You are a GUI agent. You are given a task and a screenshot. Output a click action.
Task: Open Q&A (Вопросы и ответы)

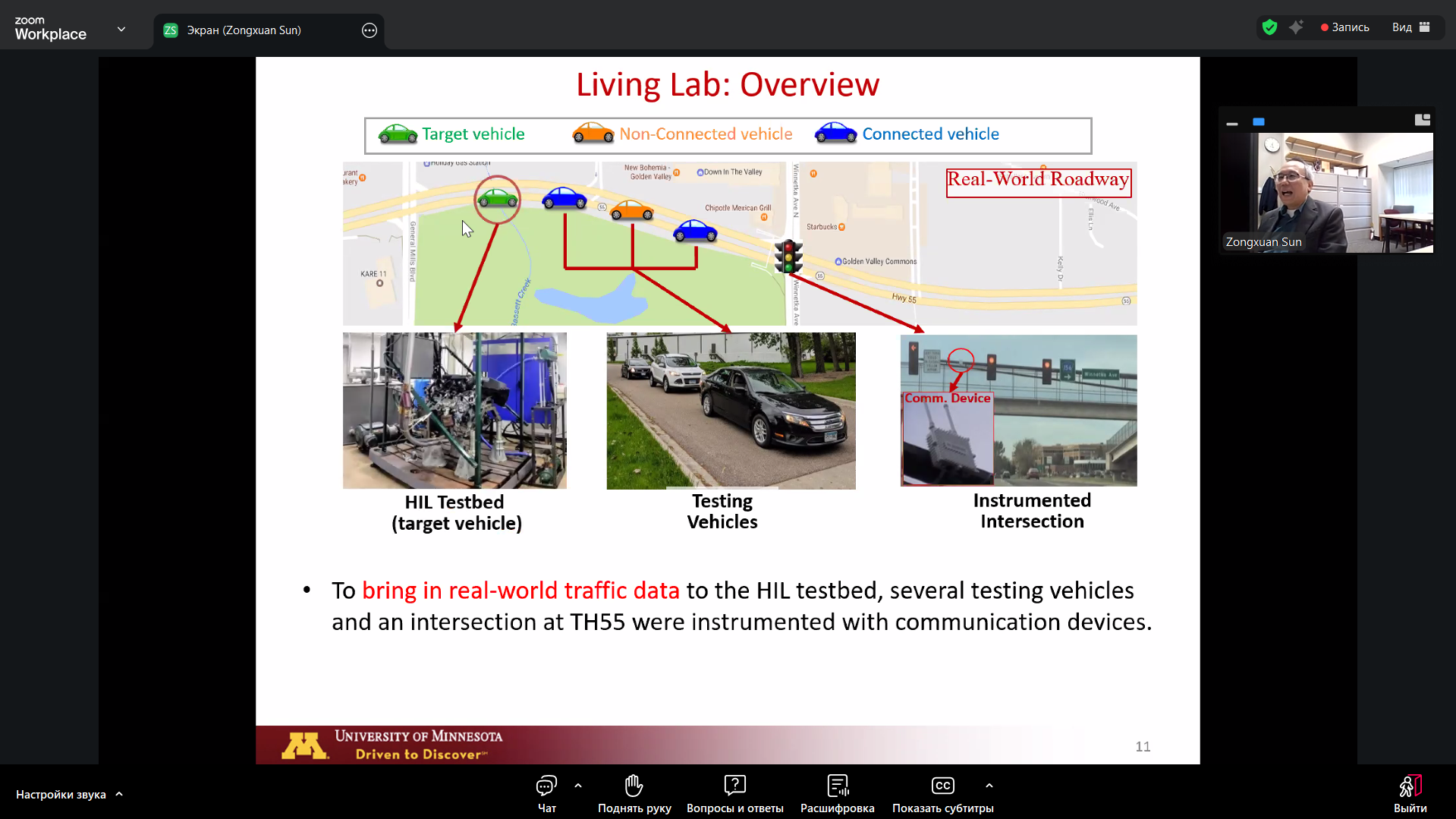[734, 793]
